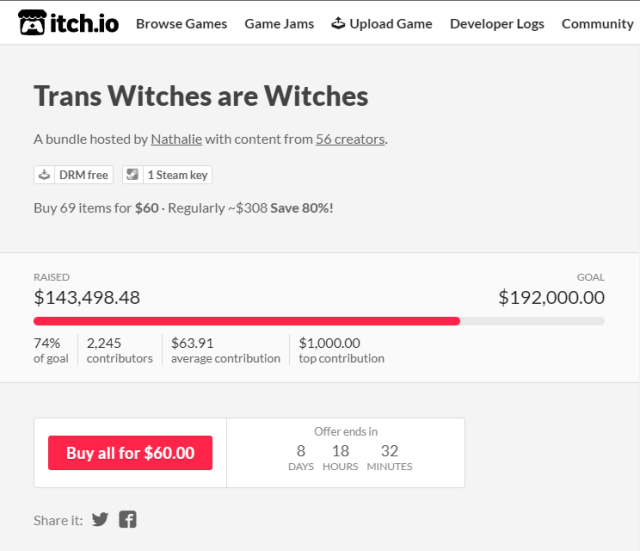This screenshot has width=640, height=551.
Task: Click the $143,498.48 raised amount
Action: pyautogui.click(x=87, y=297)
